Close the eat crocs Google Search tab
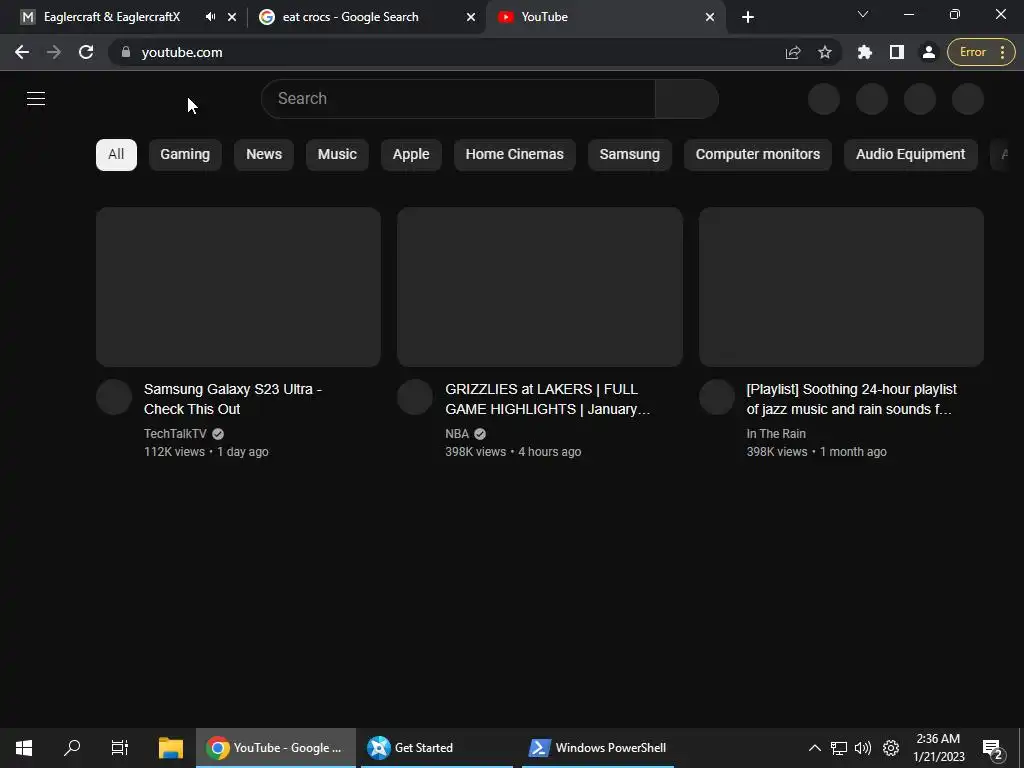The image size is (1024, 768). (x=471, y=17)
